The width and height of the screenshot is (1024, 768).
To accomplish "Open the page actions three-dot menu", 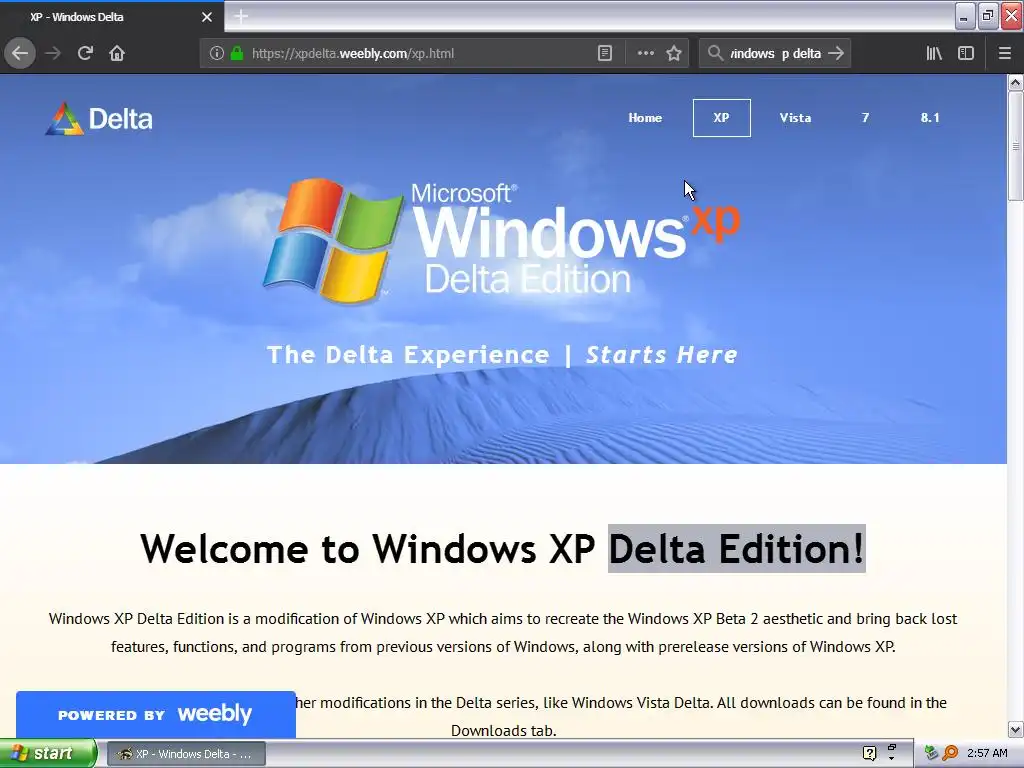I will pyautogui.click(x=645, y=53).
